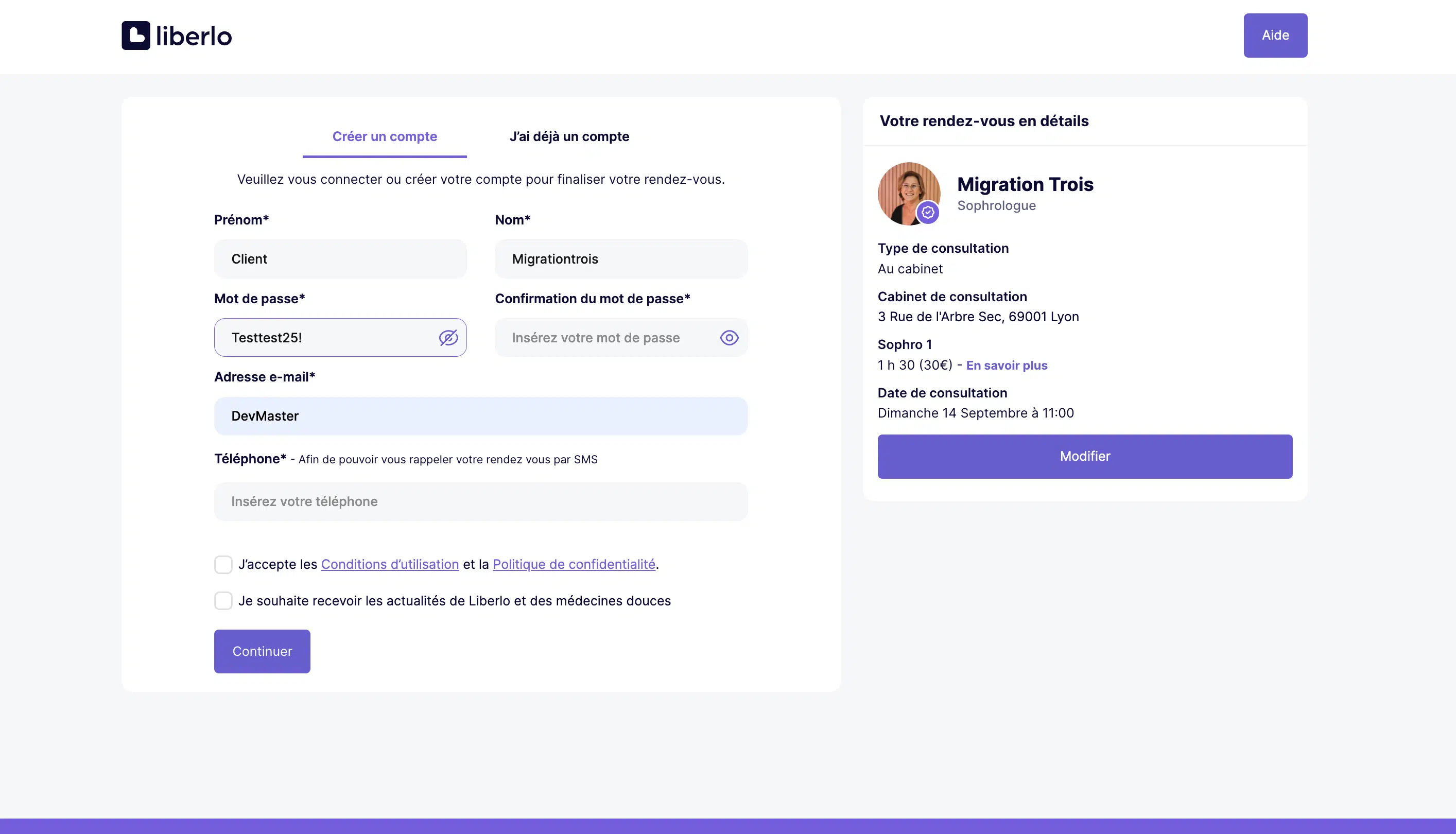Switch to 'J'ai déjà un compte' tab
The image size is (1456, 834).
coord(569,136)
